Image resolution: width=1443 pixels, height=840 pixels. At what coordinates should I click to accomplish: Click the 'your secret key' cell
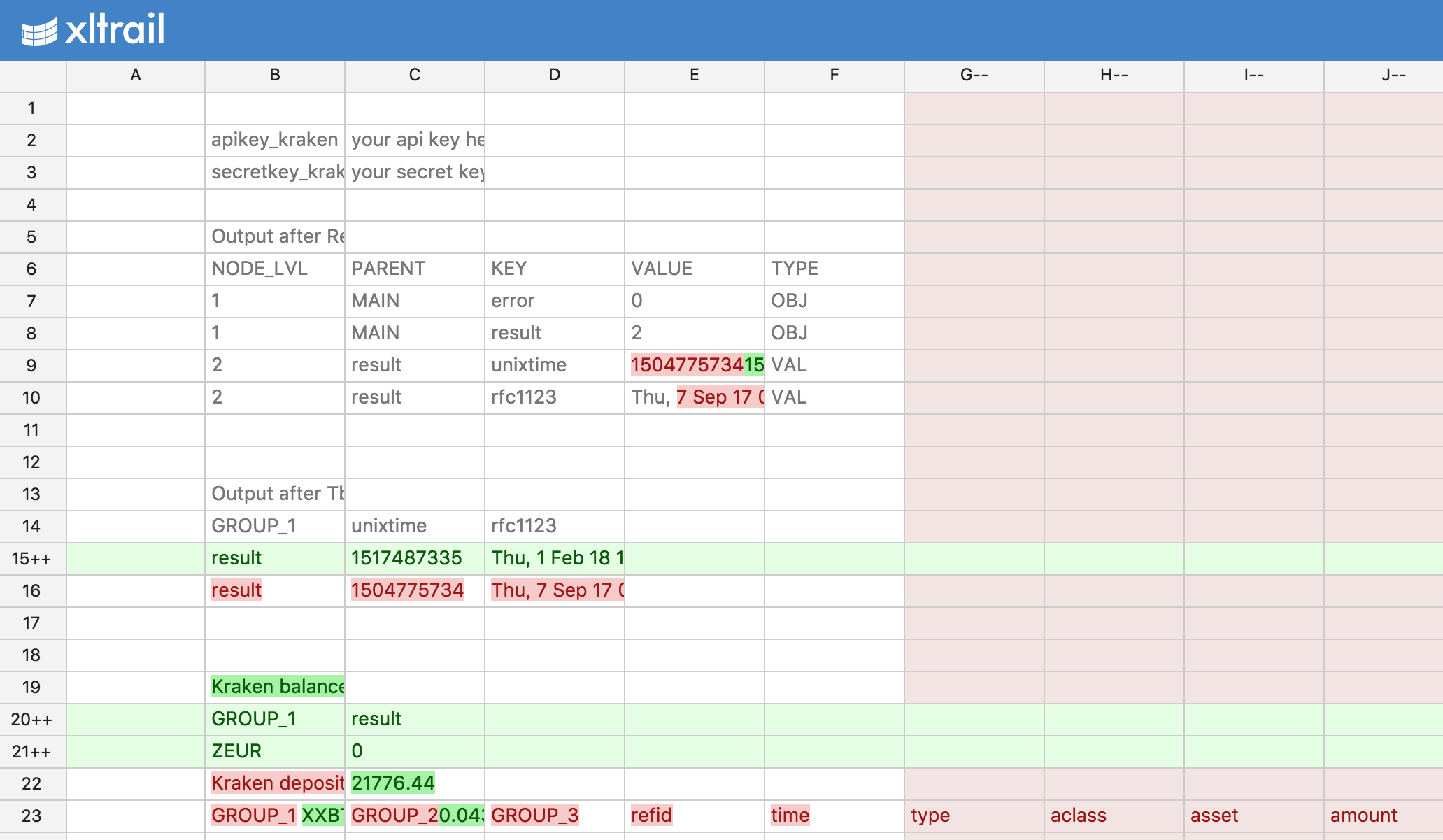[415, 173]
